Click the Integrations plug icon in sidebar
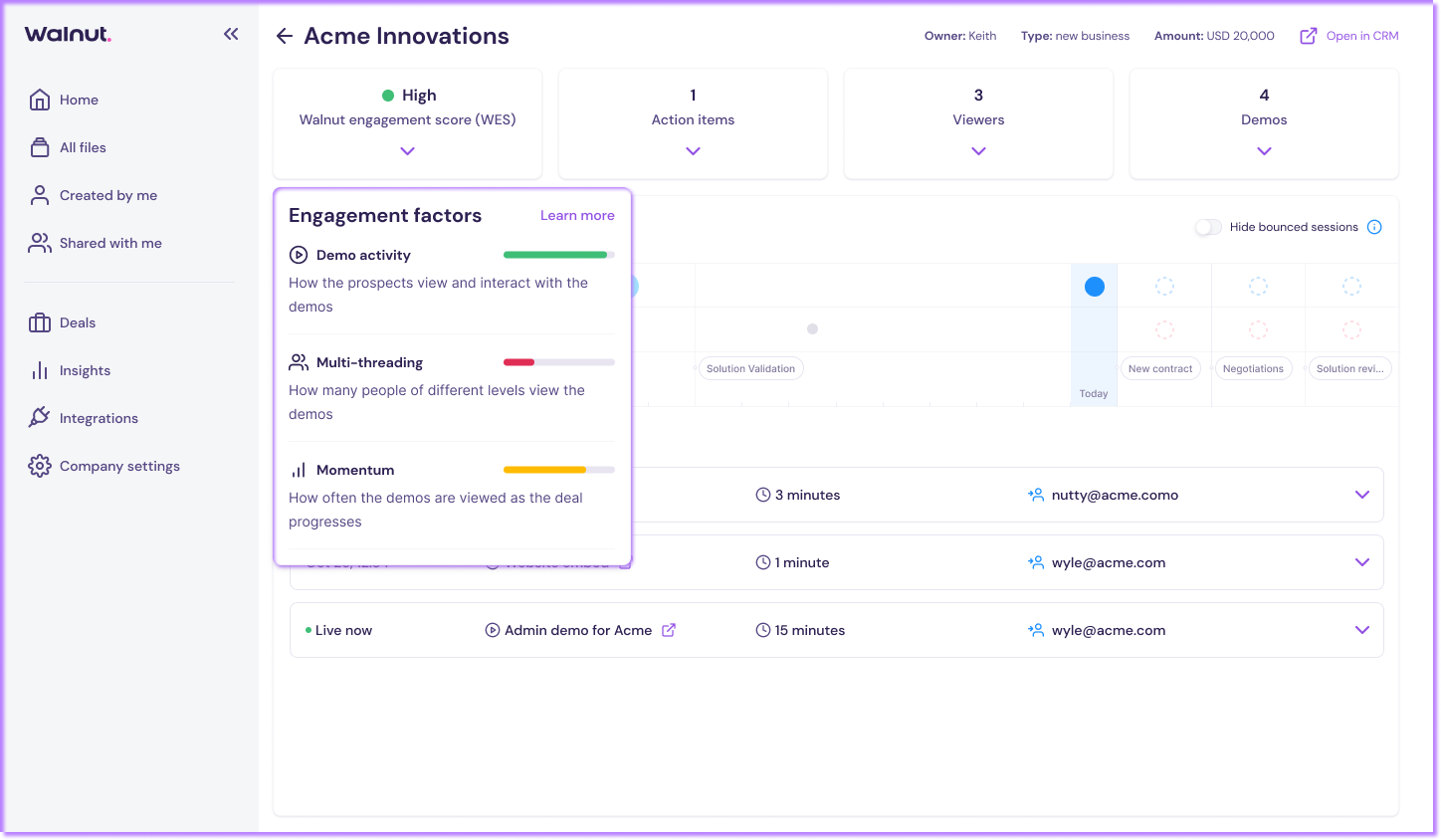This screenshot has height=840, width=1441. point(40,418)
